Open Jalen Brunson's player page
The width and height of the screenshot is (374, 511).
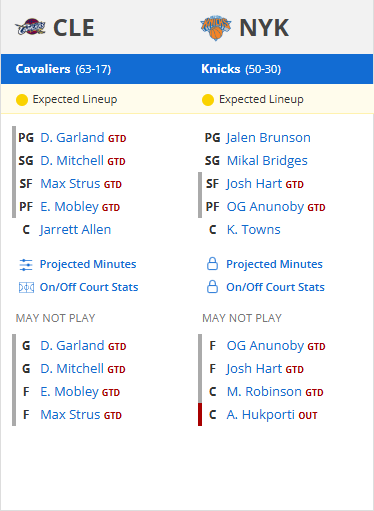coord(268,138)
